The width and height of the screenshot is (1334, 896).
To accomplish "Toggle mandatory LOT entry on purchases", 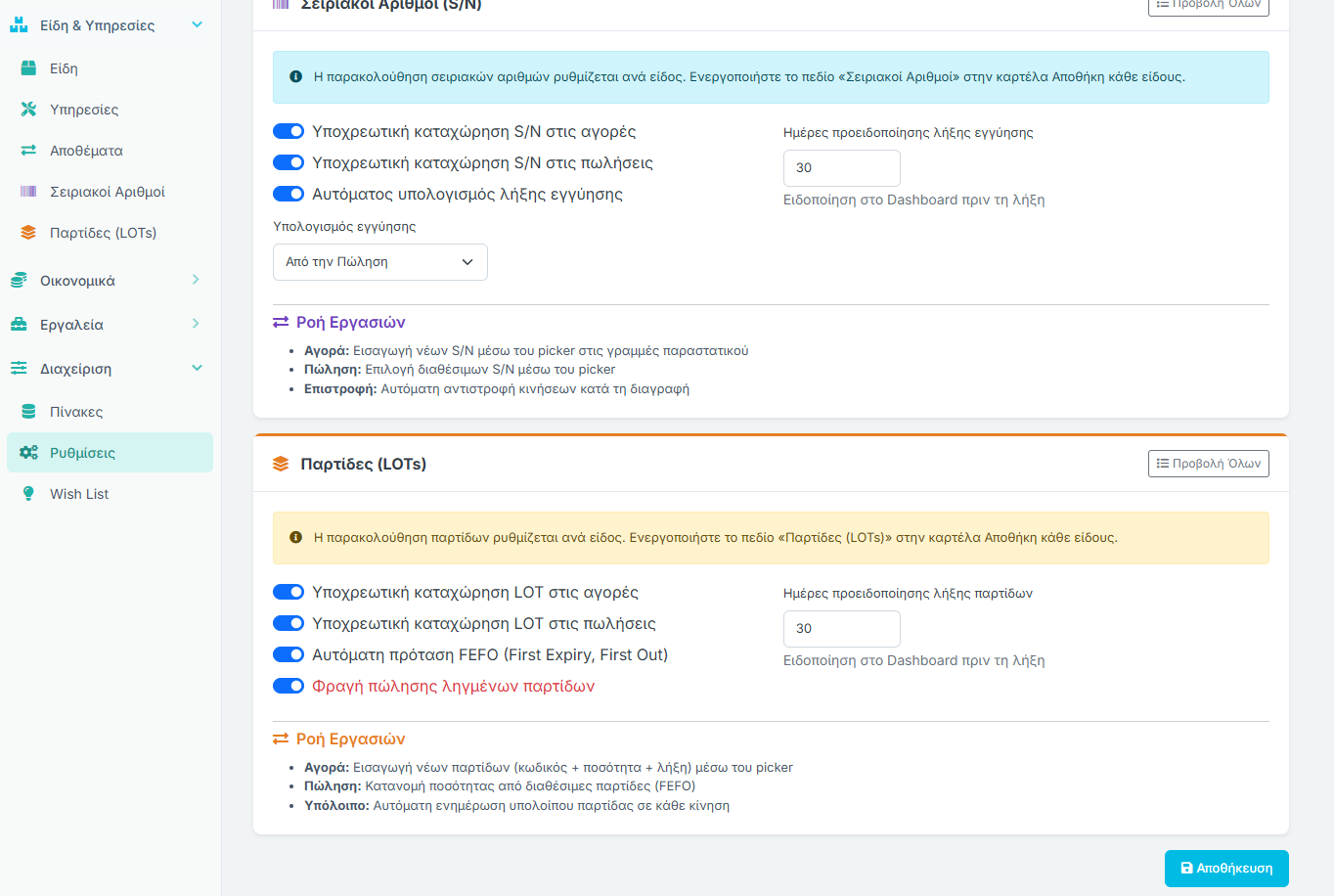I will pos(289,592).
